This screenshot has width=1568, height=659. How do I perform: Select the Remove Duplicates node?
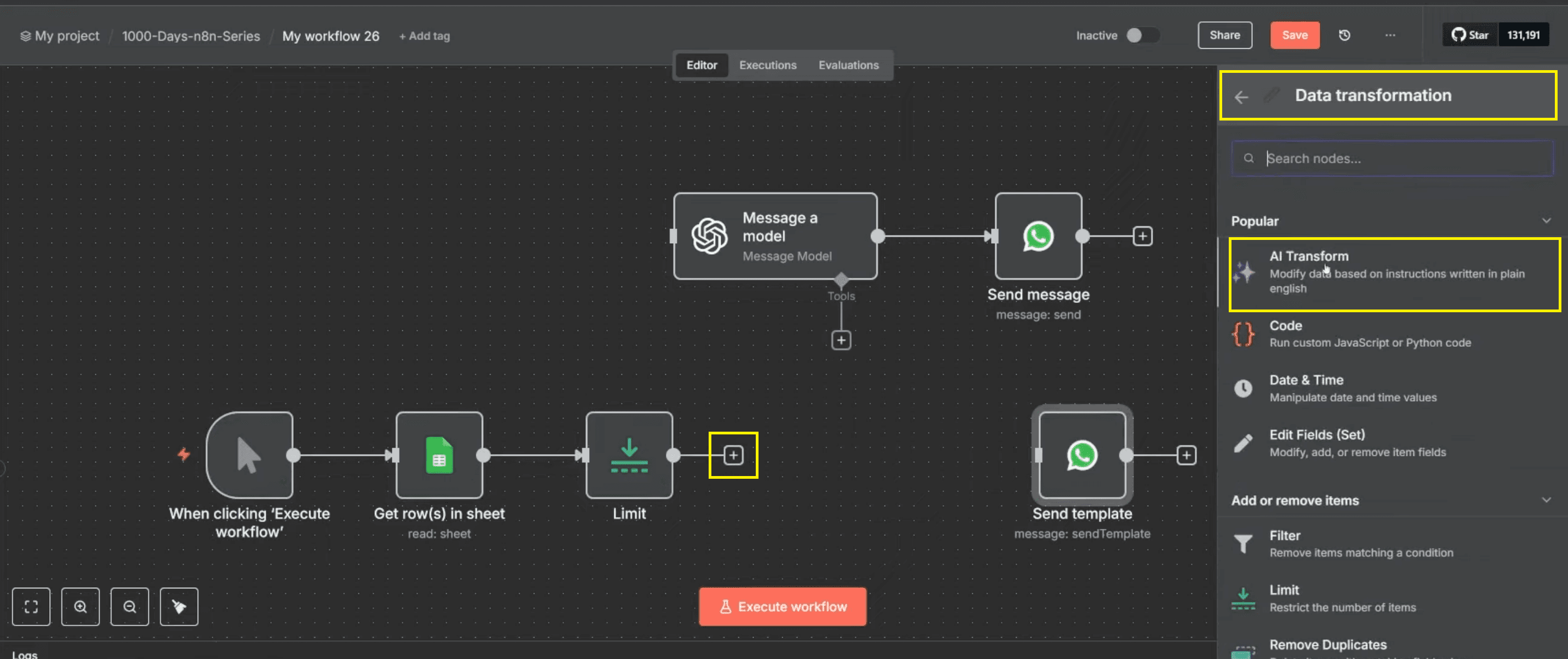tap(1328, 644)
